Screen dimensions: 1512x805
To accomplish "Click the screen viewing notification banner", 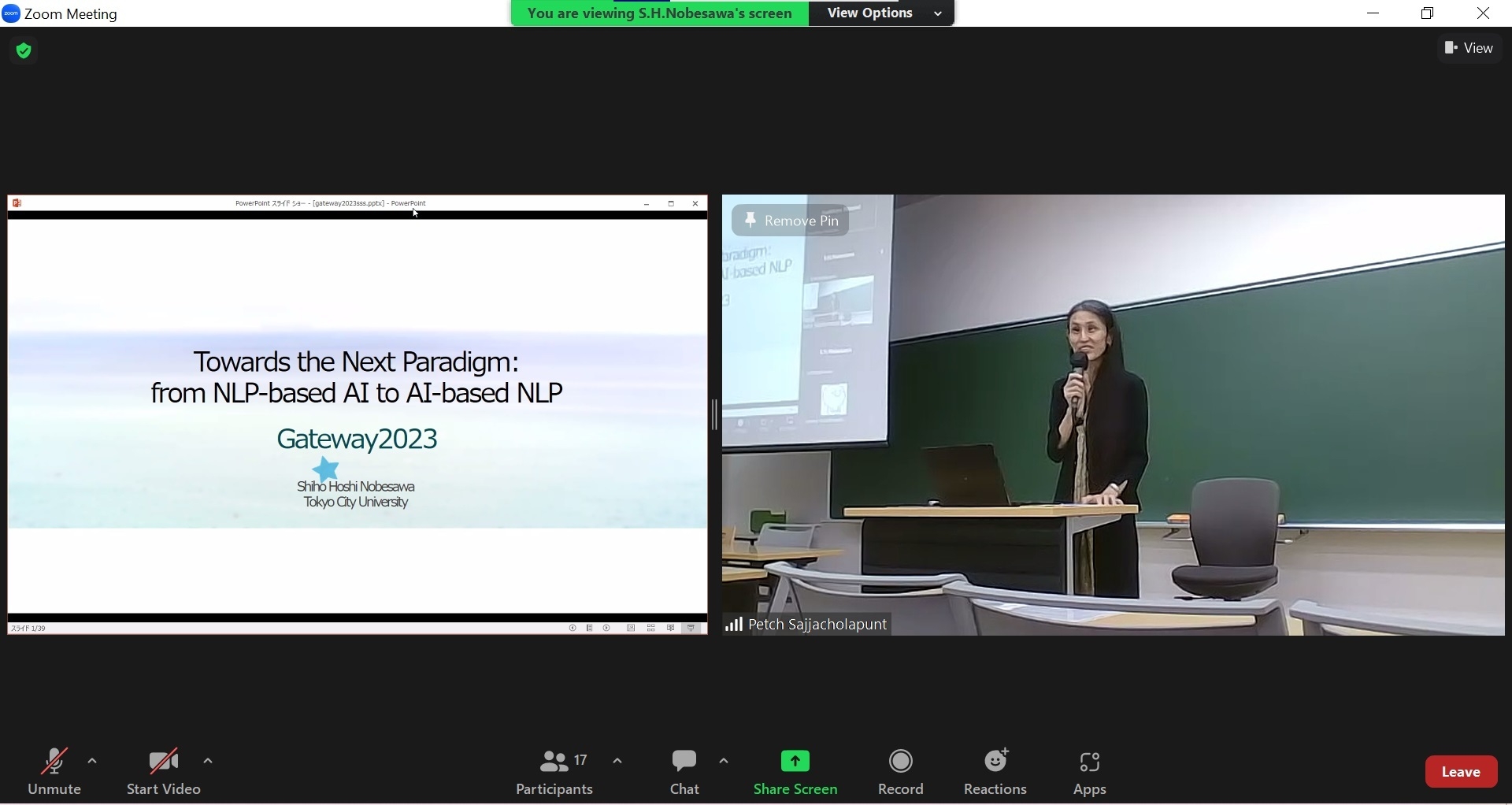I will pyautogui.click(x=660, y=13).
